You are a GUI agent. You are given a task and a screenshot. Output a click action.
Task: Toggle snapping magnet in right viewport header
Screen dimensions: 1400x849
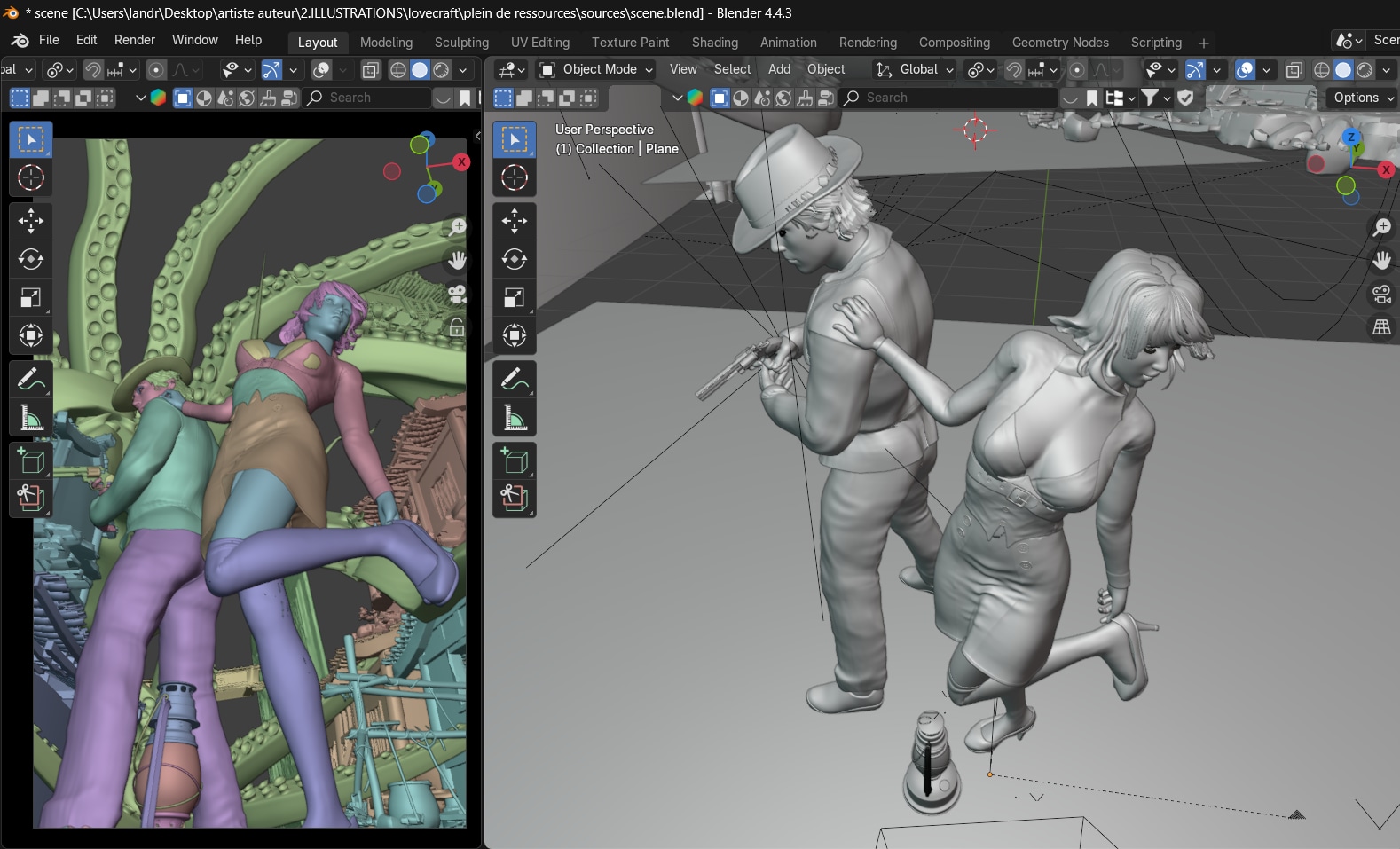(x=1014, y=69)
